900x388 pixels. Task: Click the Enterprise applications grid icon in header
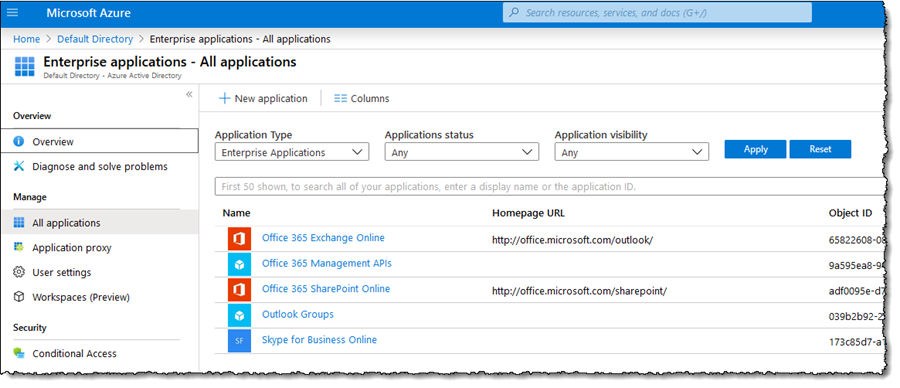click(x=25, y=66)
